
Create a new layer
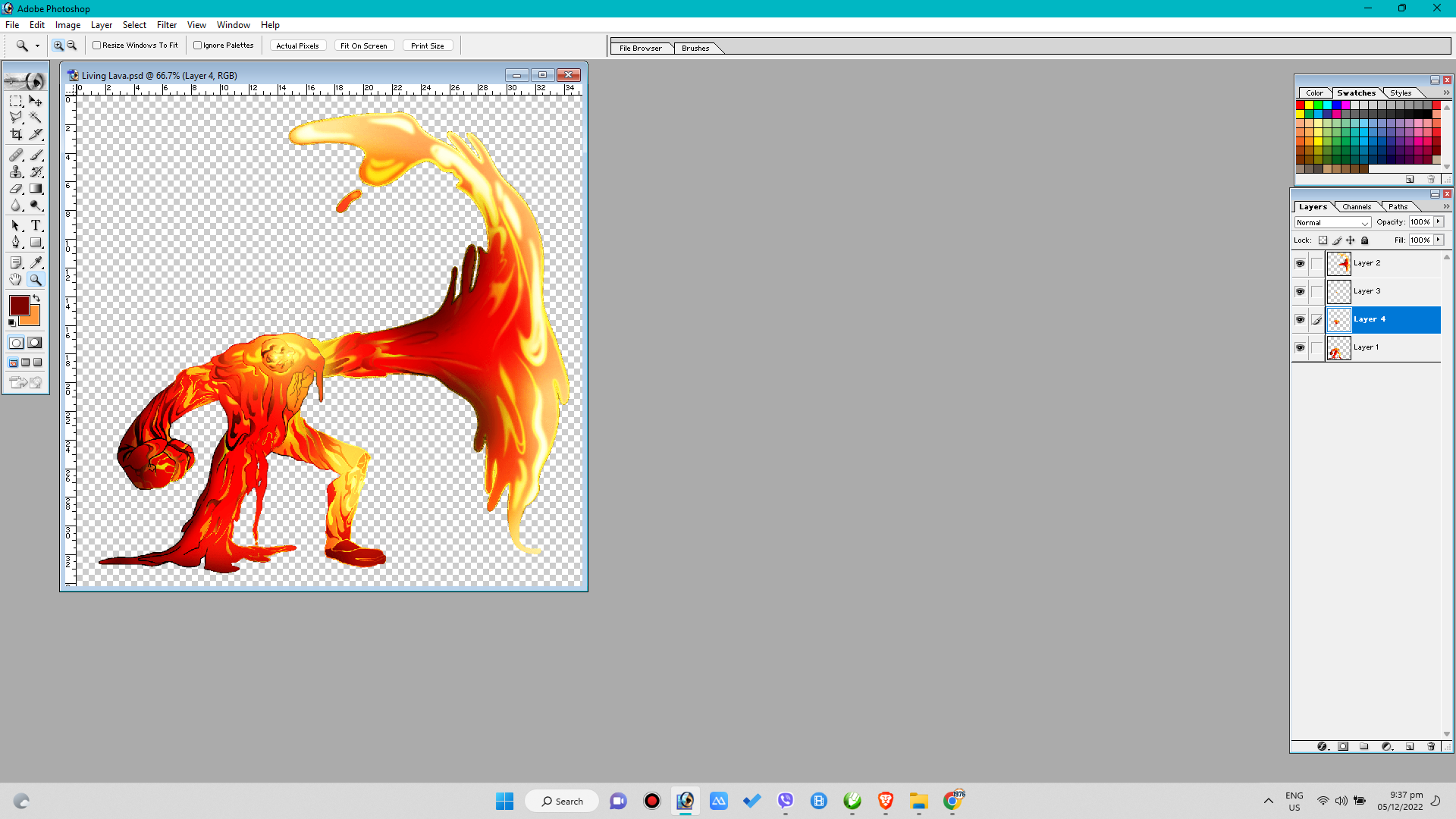click(x=1410, y=747)
